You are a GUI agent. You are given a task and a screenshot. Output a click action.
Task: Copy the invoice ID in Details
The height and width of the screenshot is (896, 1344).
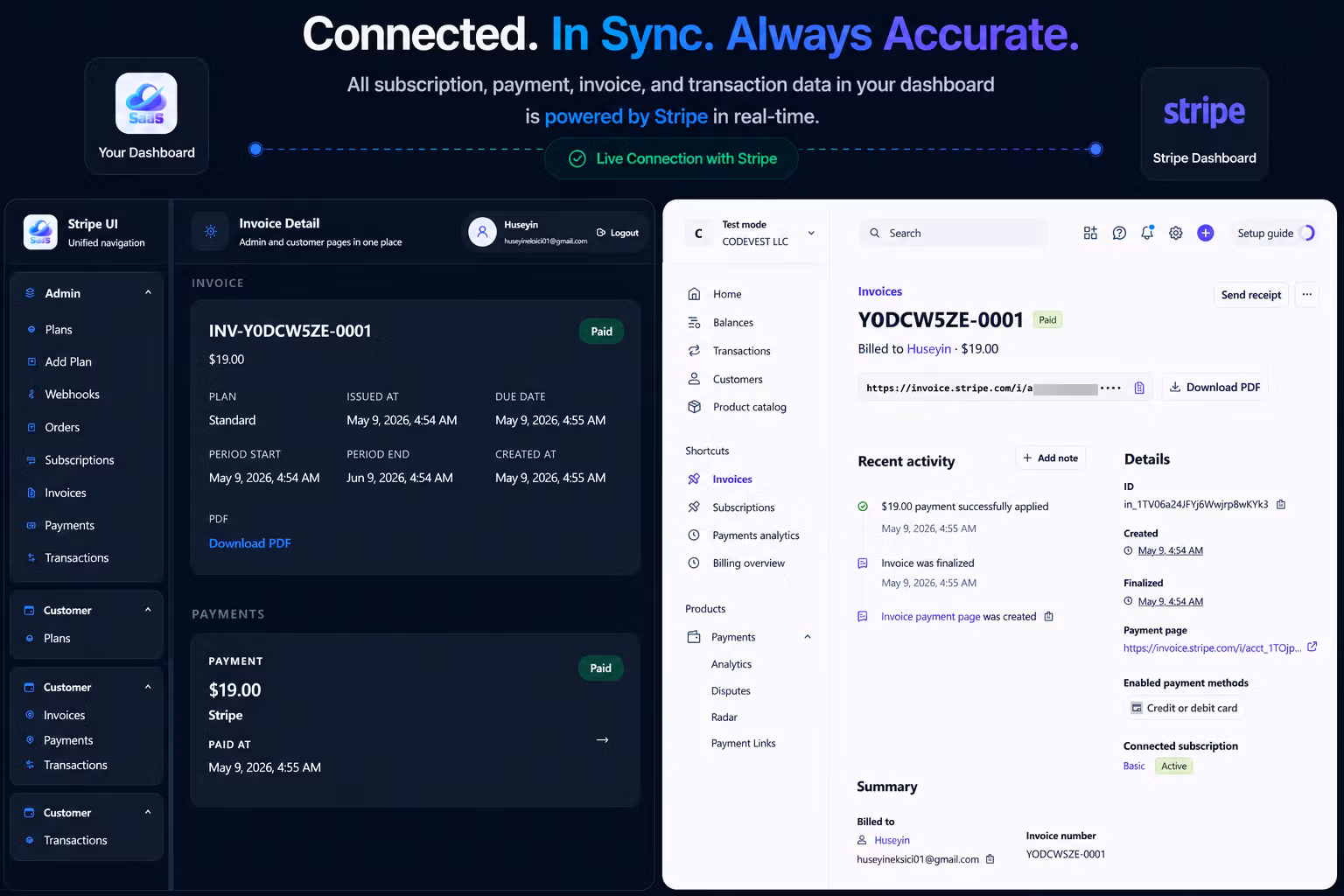pos(1281,504)
